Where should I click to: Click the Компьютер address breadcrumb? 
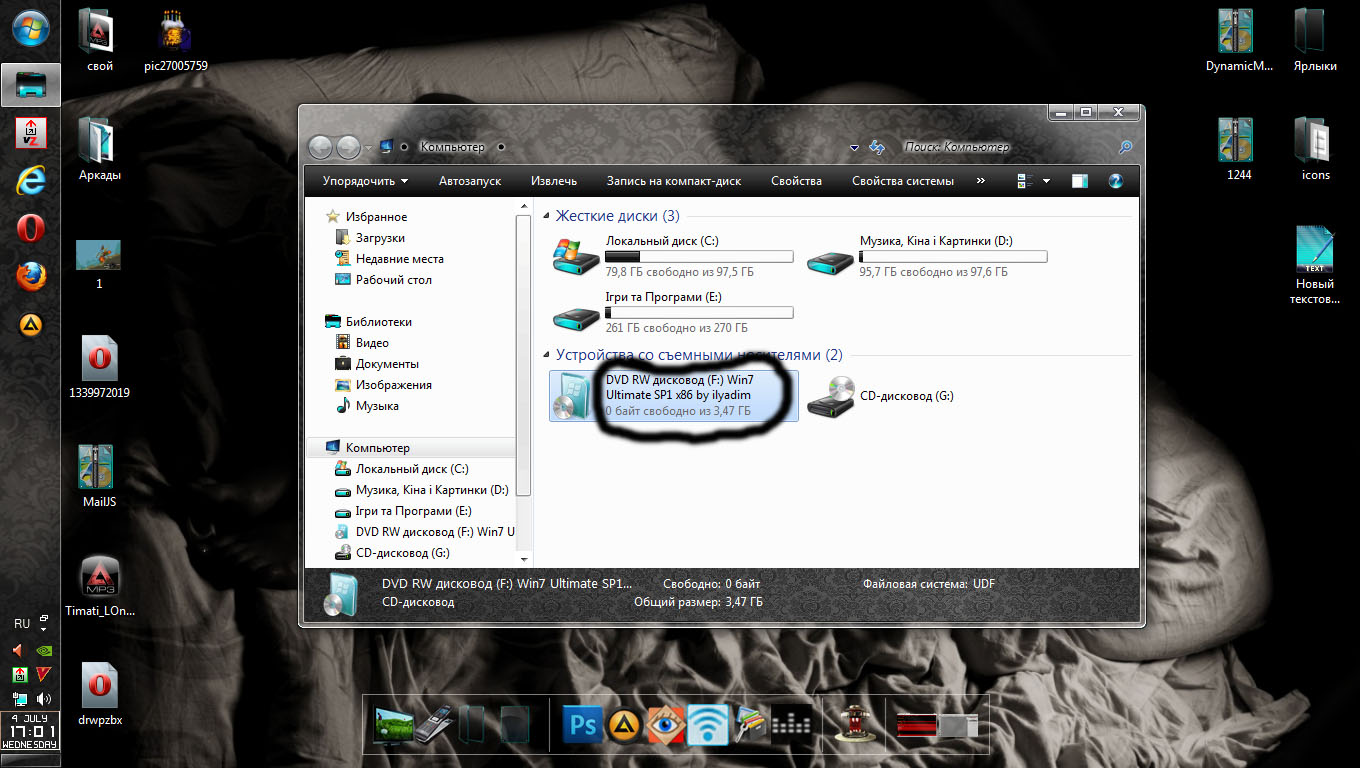(452, 147)
